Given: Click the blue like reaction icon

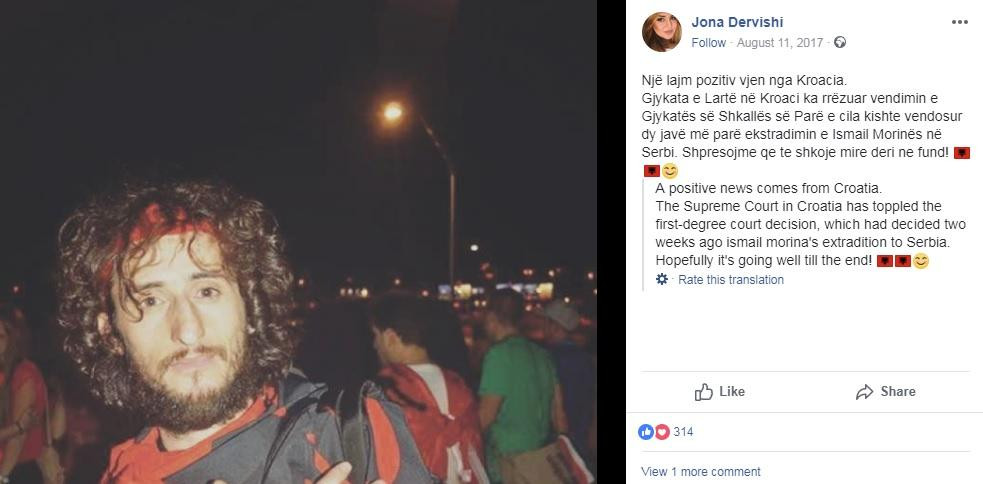Looking at the screenshot, I should tap(646, 432).
